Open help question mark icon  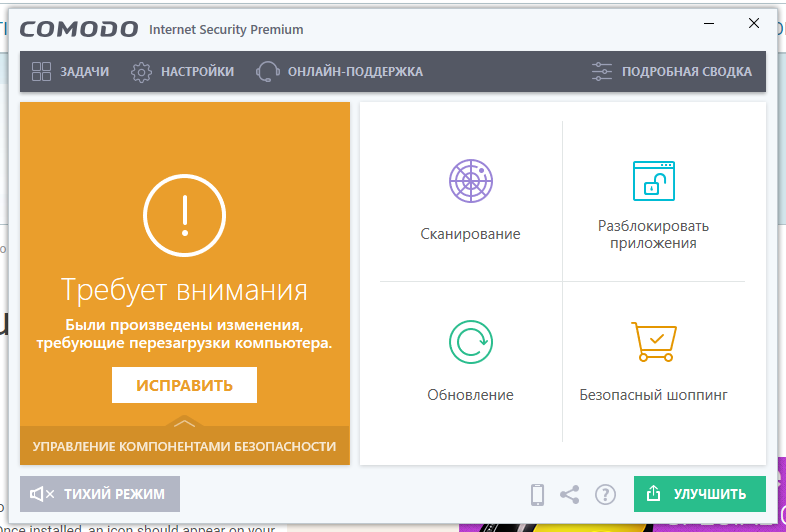point(606,494)
